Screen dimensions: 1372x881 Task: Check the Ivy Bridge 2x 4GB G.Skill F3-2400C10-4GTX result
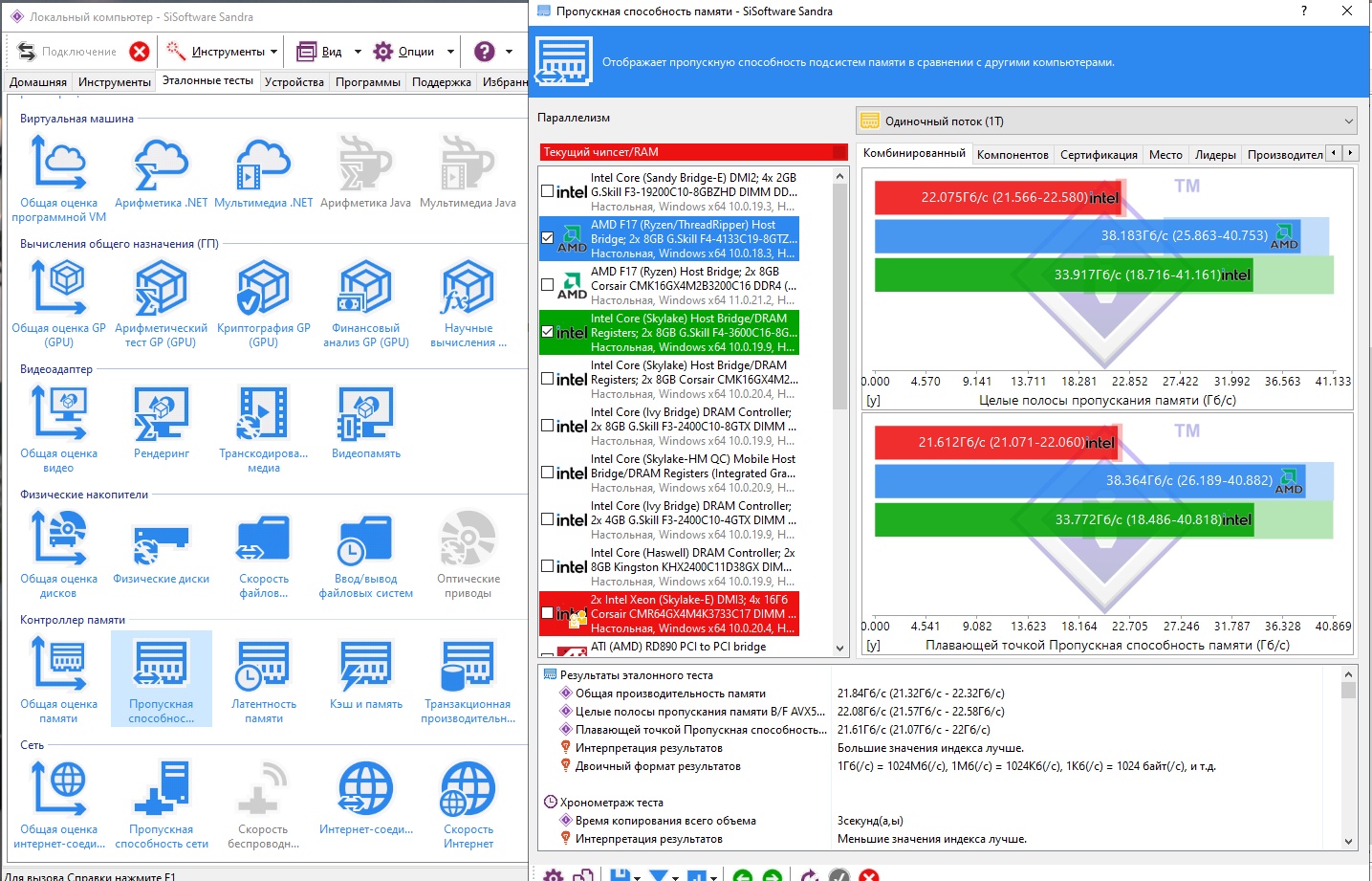click(x=547, y=519)
